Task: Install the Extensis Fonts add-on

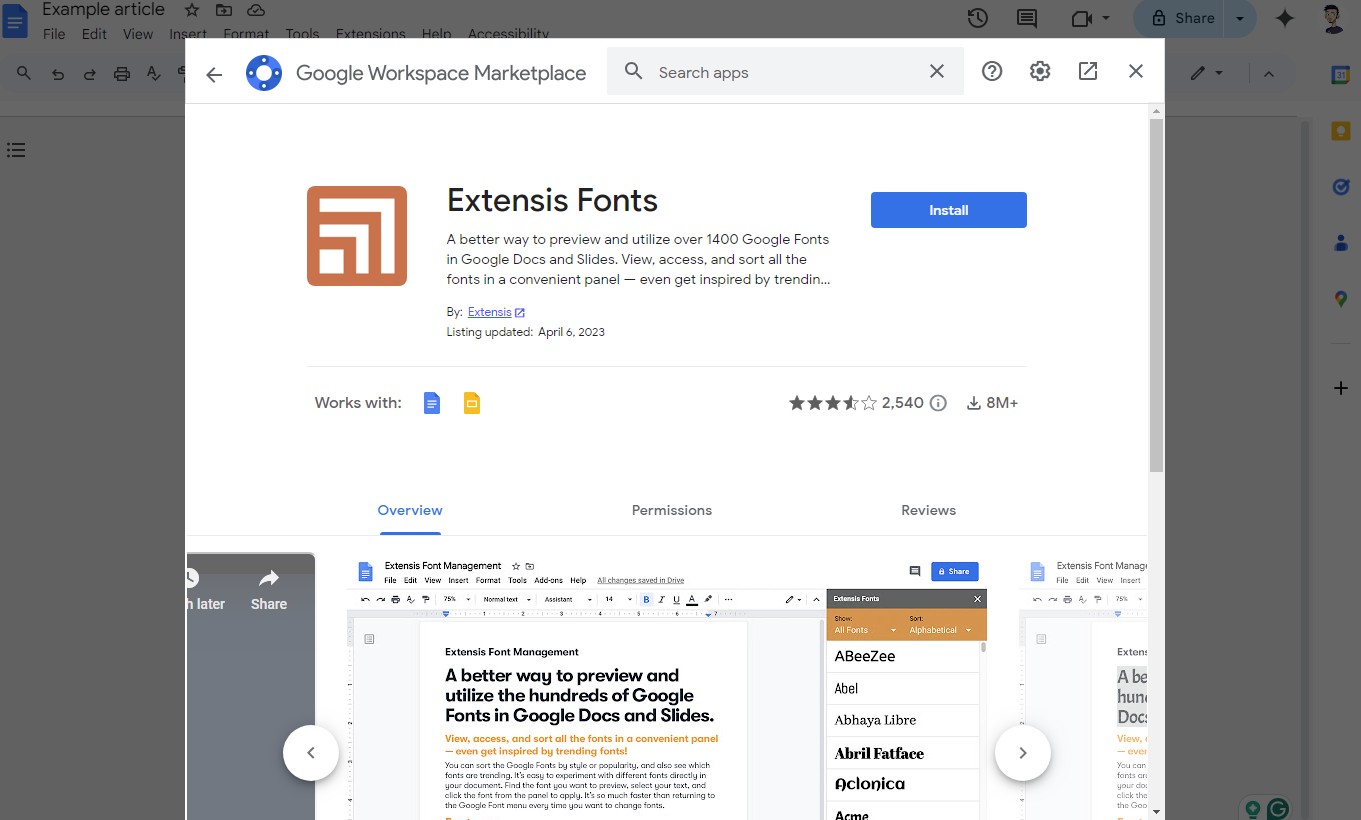Action: point(949,210)
